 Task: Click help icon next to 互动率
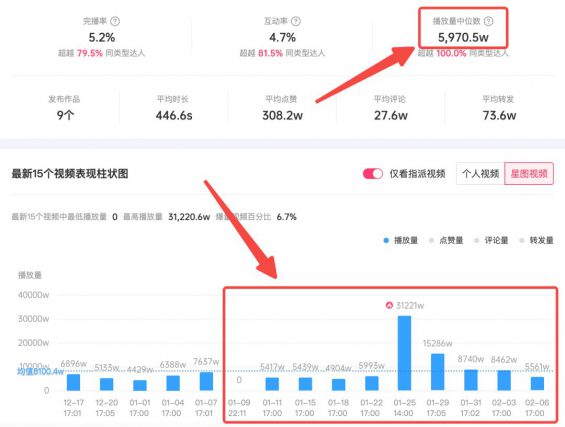296,21
